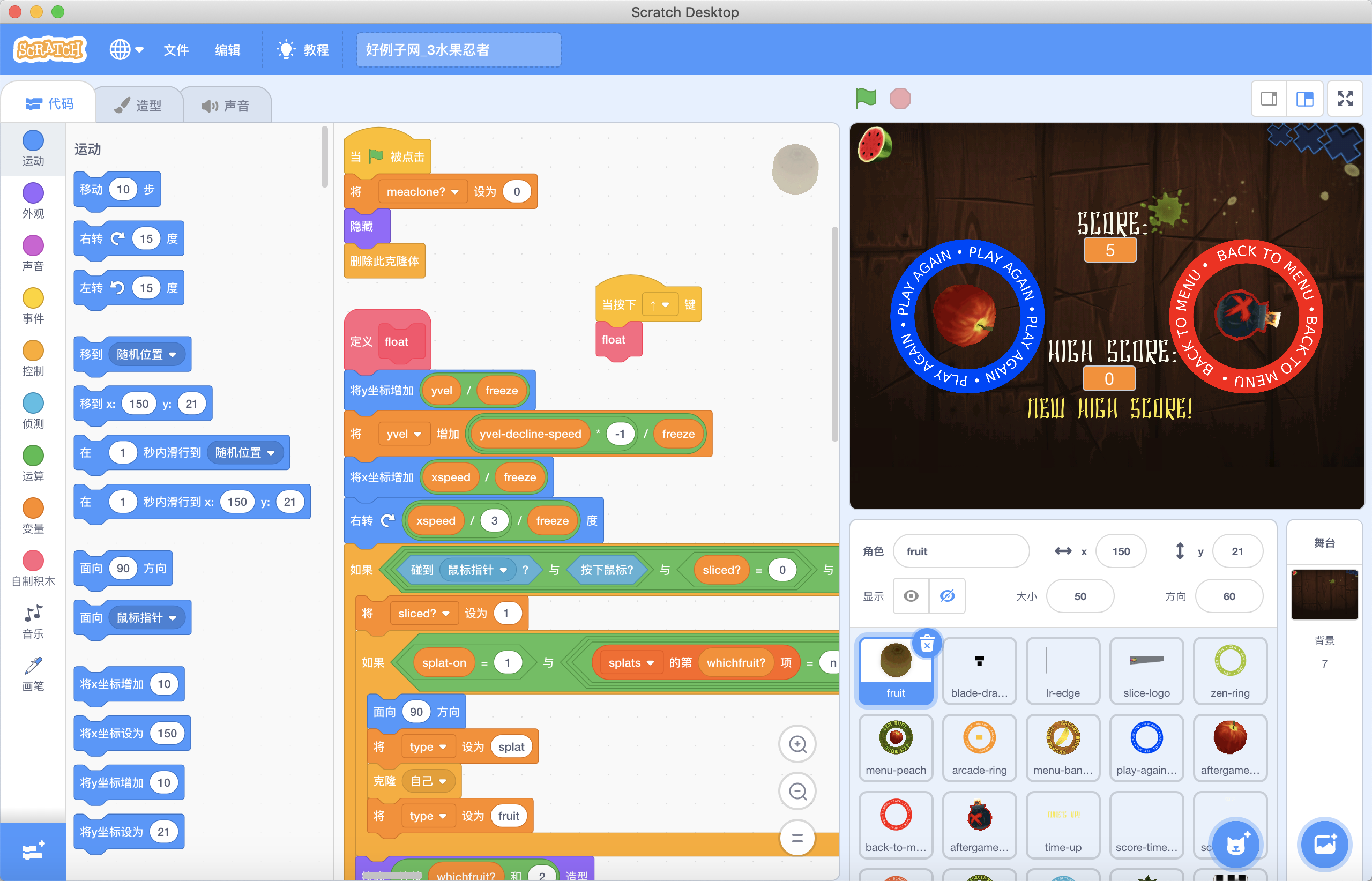This screenshot has width=1372, height=881.
Task: Select the 侦测 sensing category
Action: (x=33, y=412)
